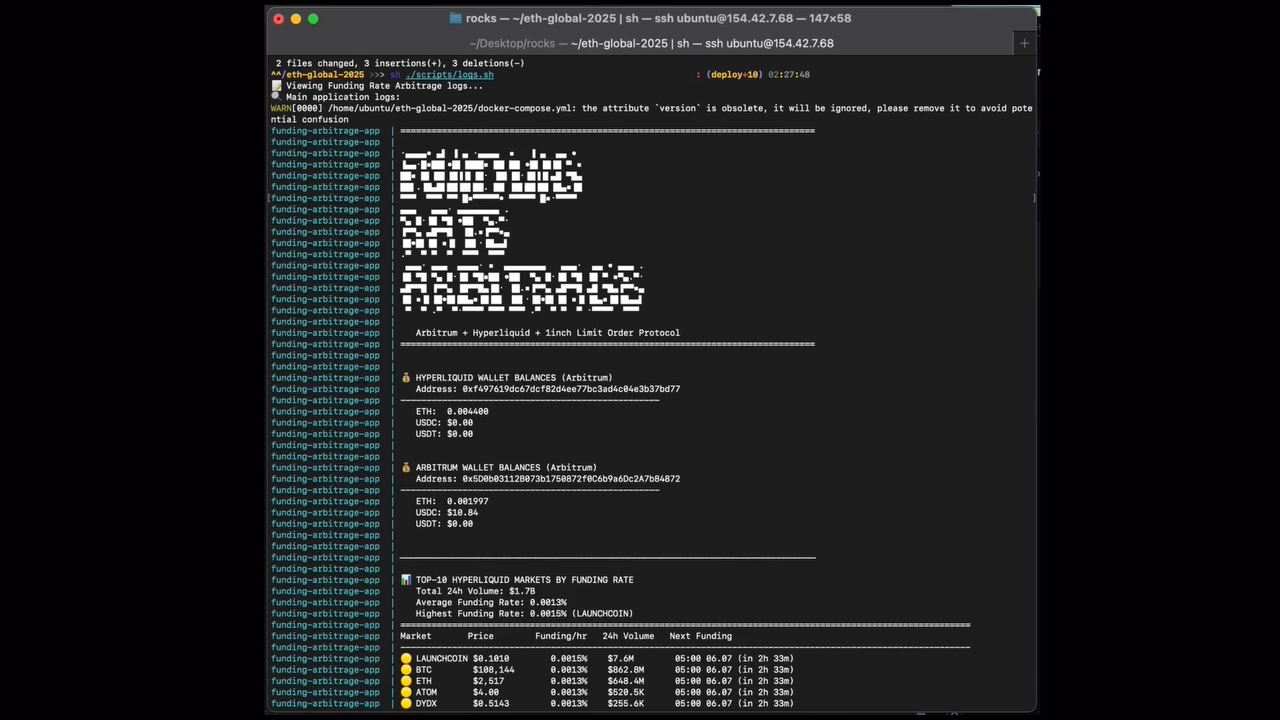Click the folder icon in the title bar
The image size is (1280, 720).
coord(455,18)
